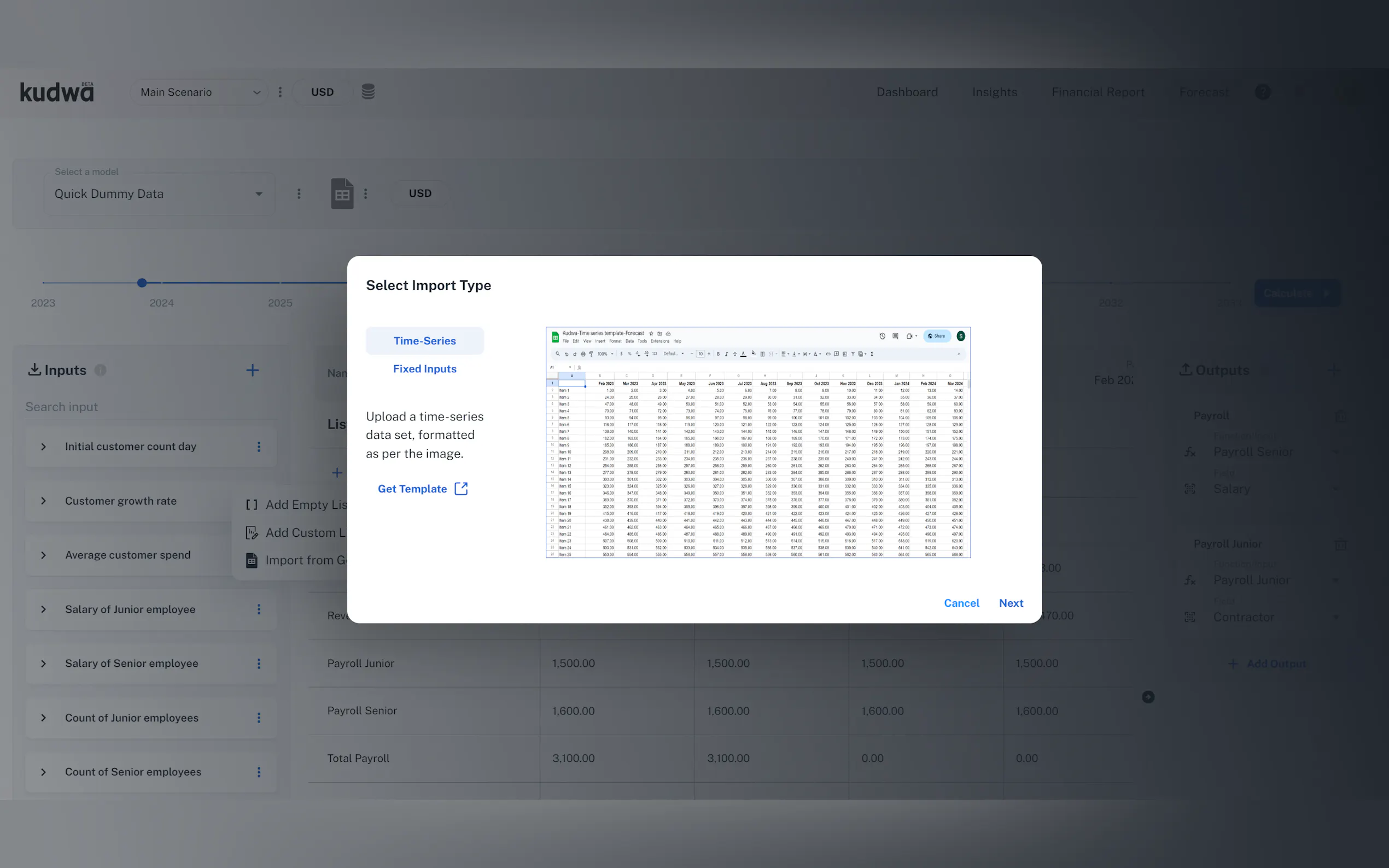The width and height of the screenshot is (1389, 868).
Task: Click the plus icon to add input
Action: [252, 370]
